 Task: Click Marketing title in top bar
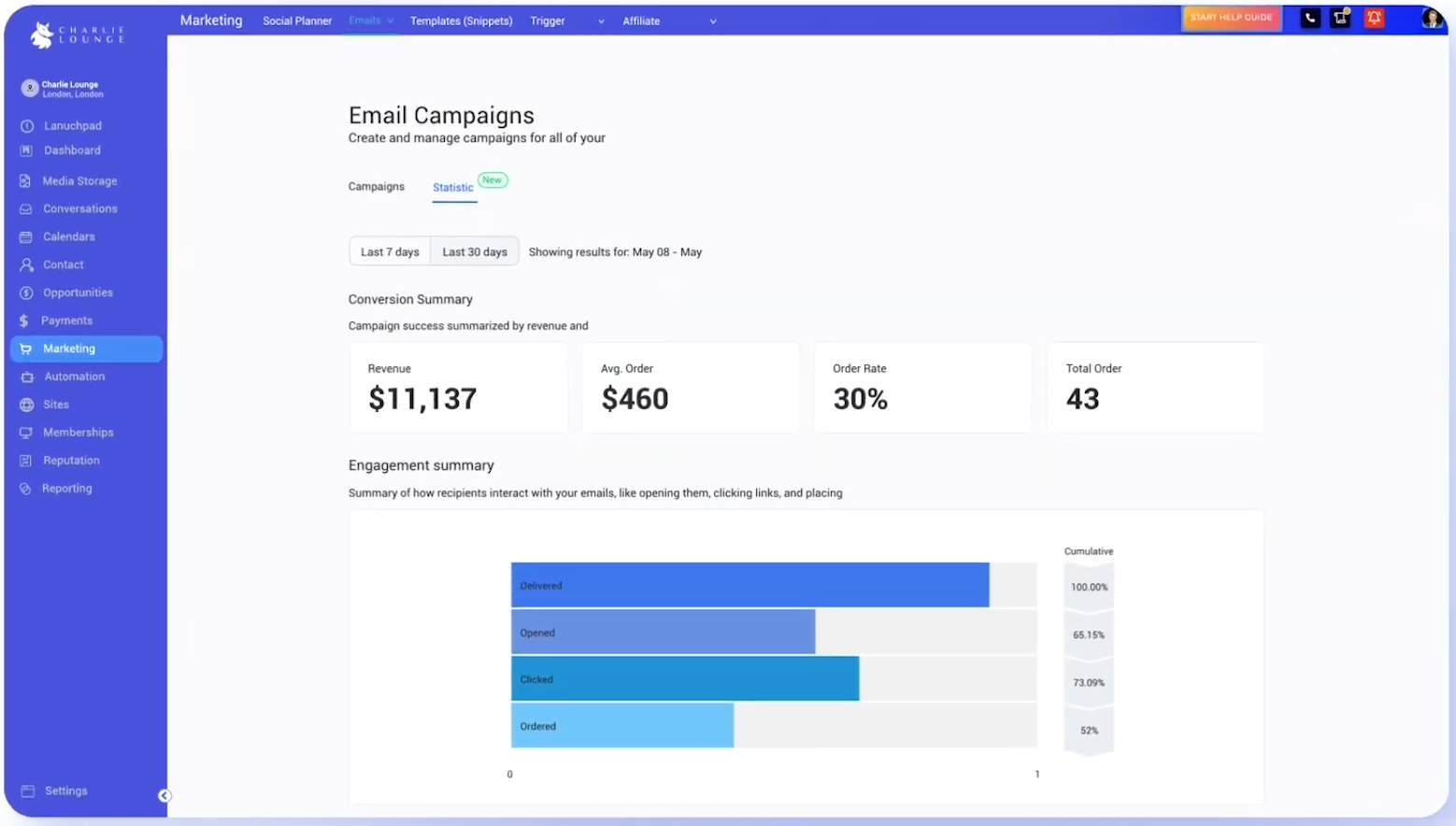click(211, 21)
